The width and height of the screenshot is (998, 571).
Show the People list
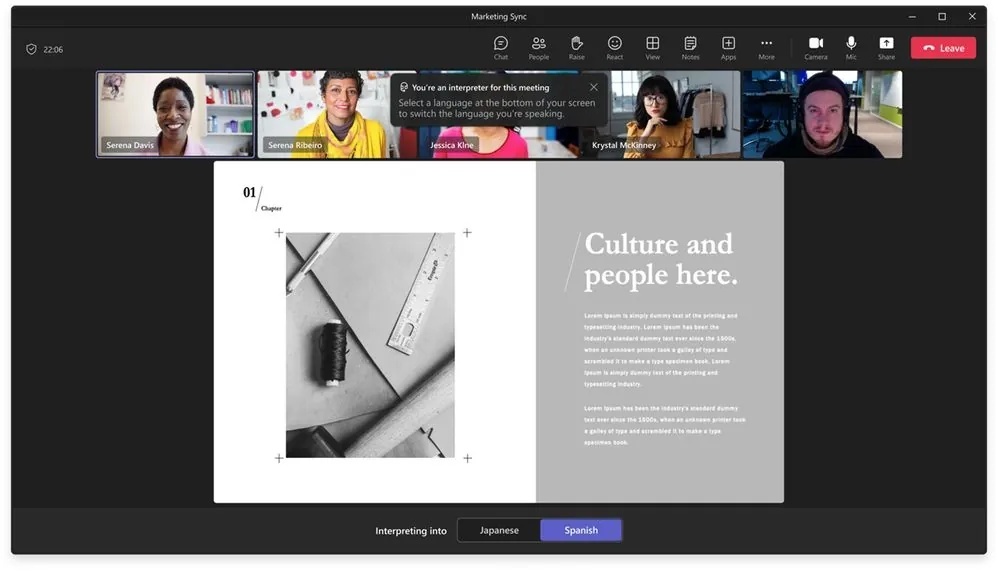coord(539,47)
